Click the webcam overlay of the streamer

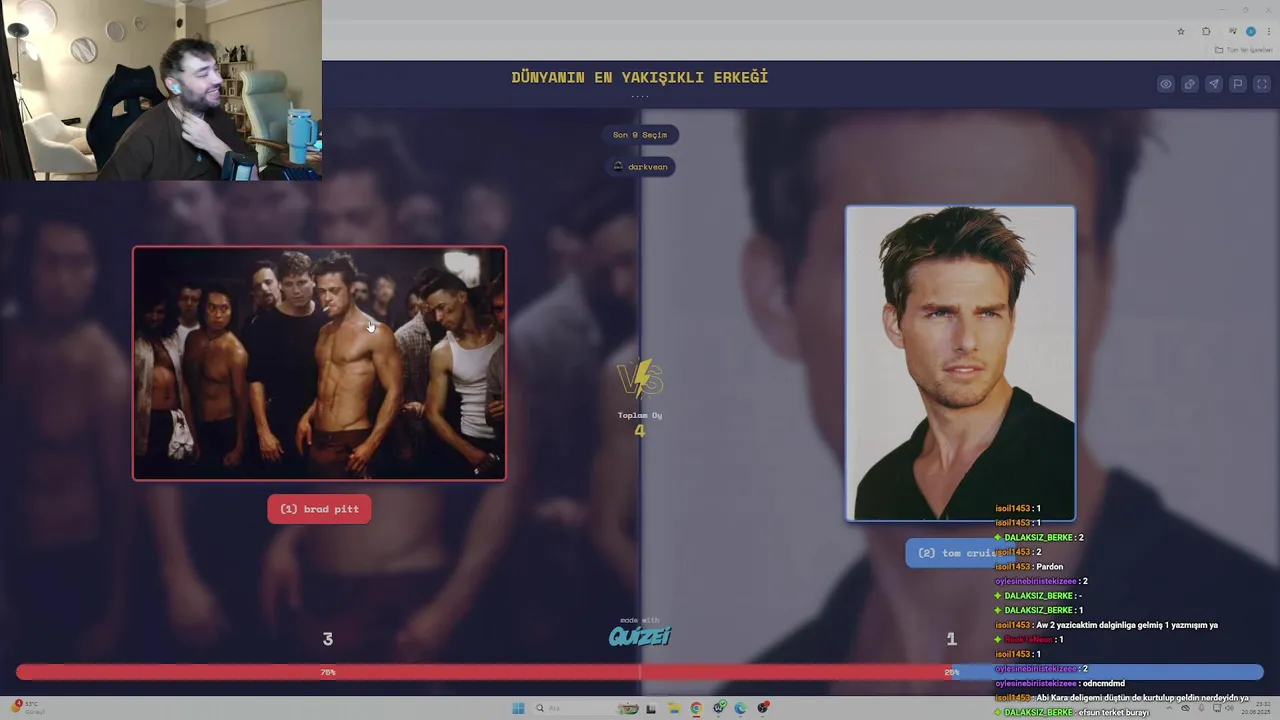click(x=161, y=90)
